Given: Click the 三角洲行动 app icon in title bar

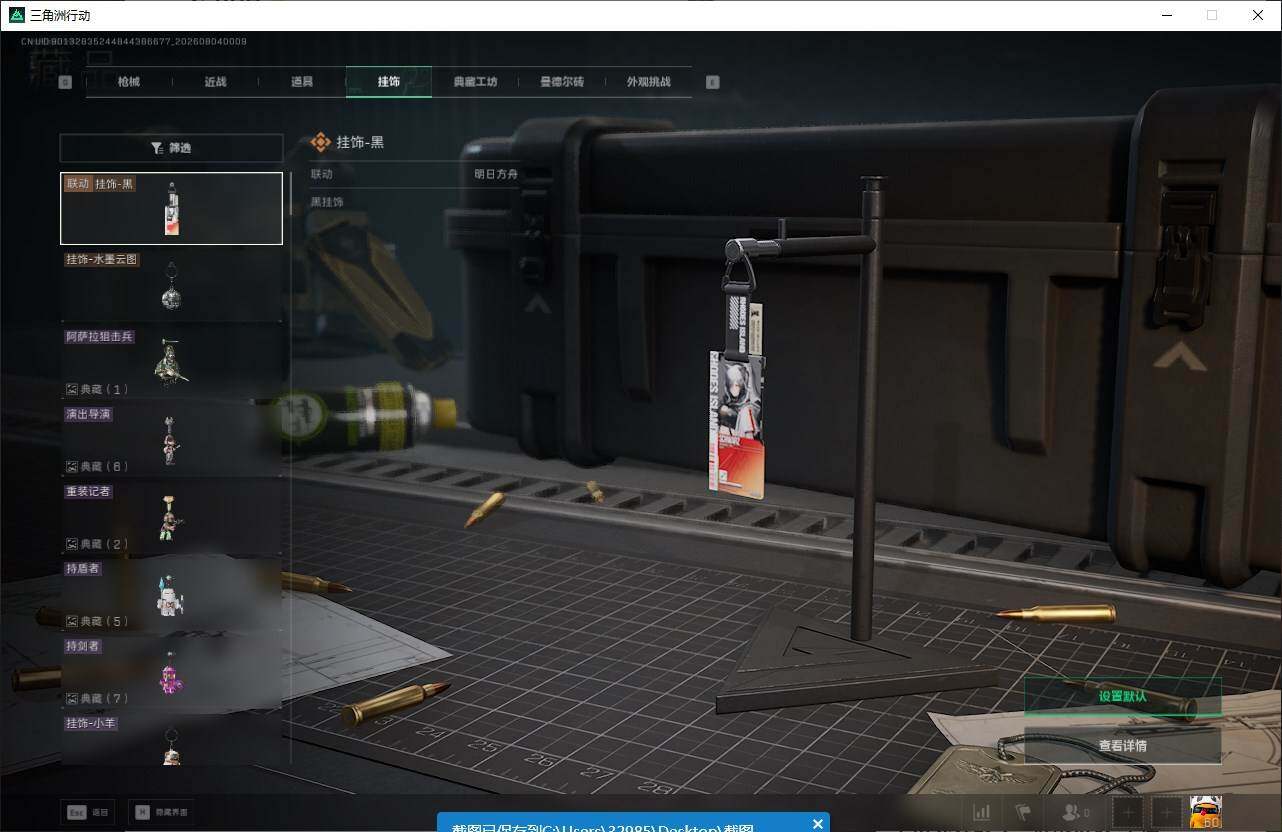Looking at the screenshot, I should [16, 15].
